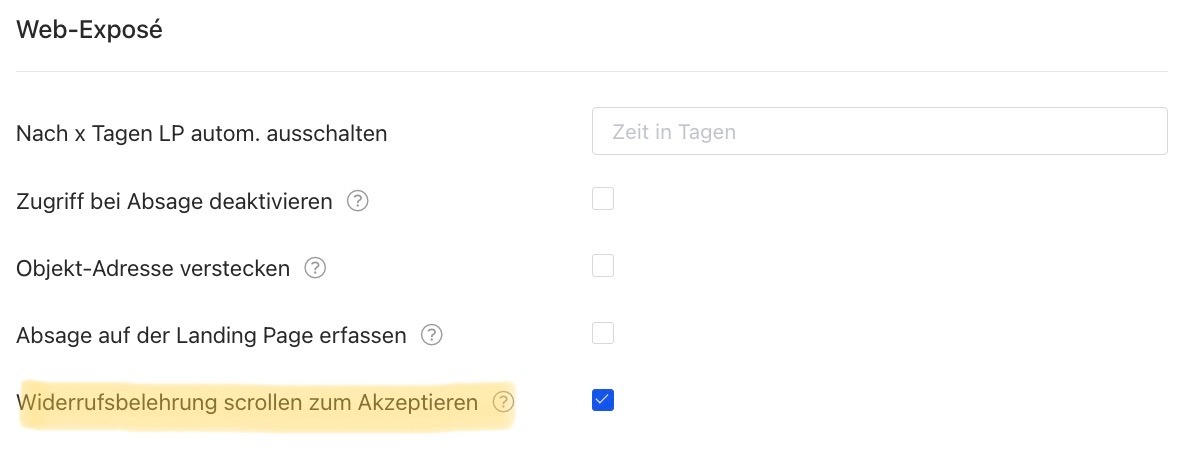Uncheck Widerrufsbelehrung scrollen zum Akzeptieren checkbox

[603, 400]
